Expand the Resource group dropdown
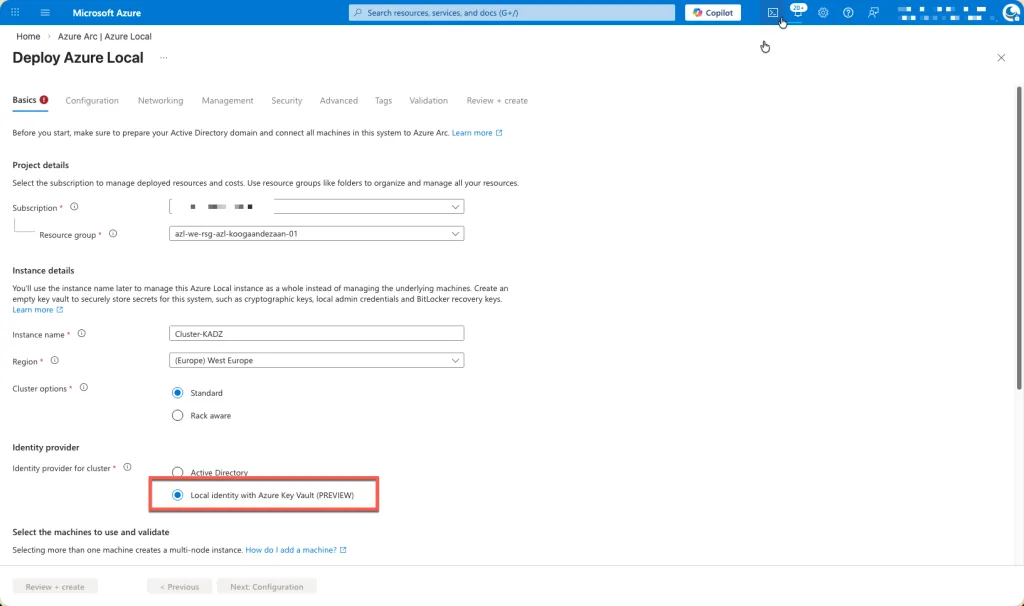 pyautogui.click(x=317, y=234)
